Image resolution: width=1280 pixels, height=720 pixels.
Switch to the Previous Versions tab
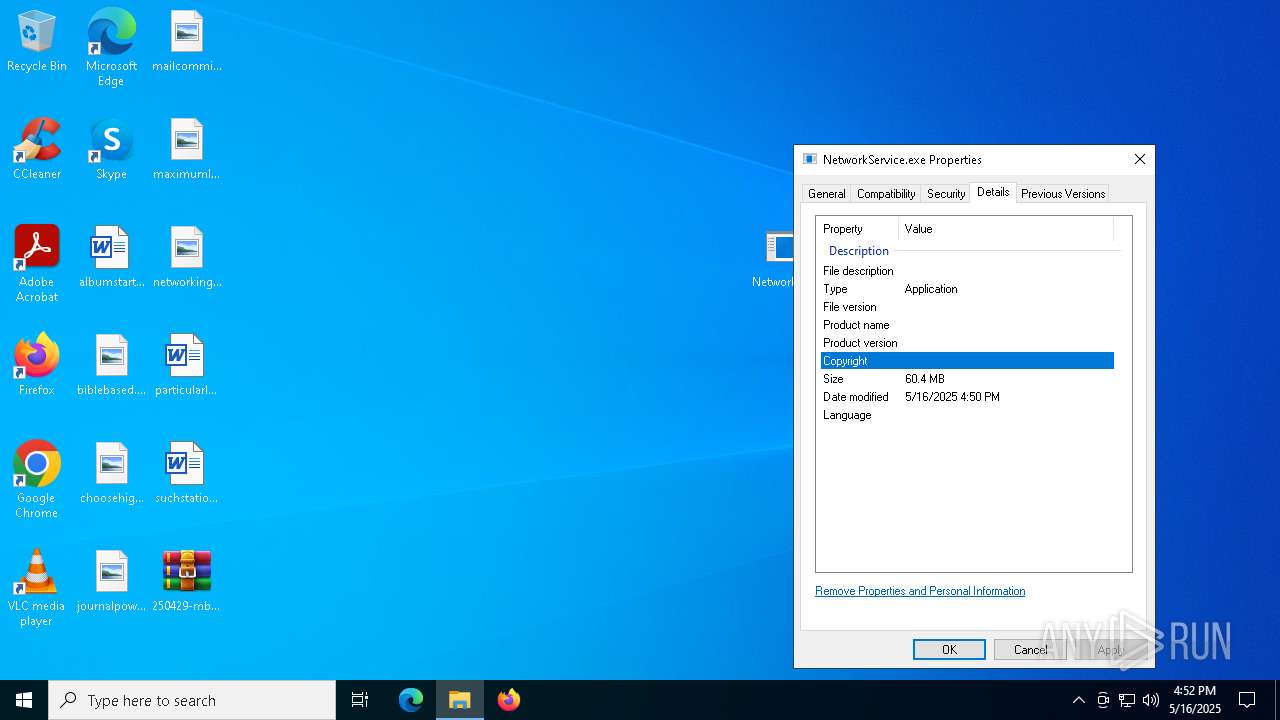(1063, 194)
